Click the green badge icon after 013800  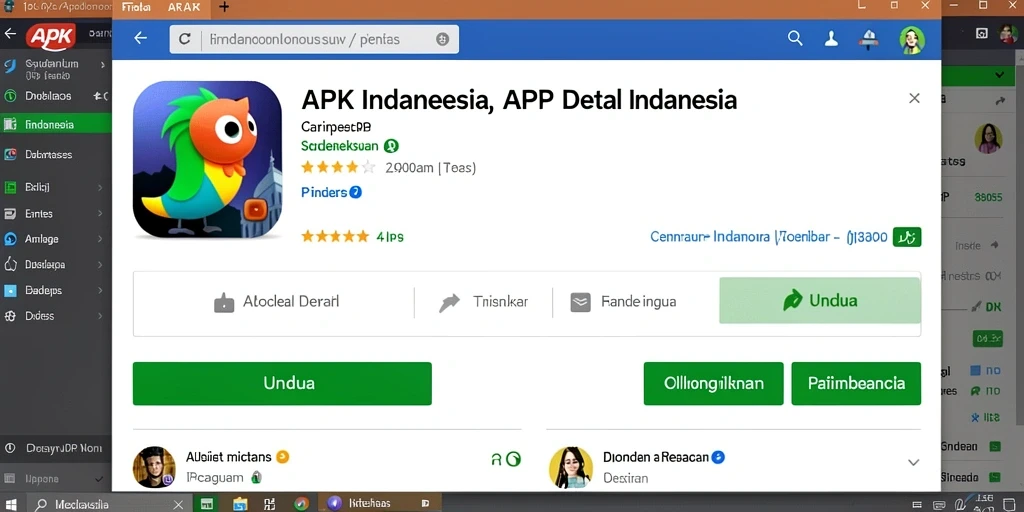click(x=906, y=237)
